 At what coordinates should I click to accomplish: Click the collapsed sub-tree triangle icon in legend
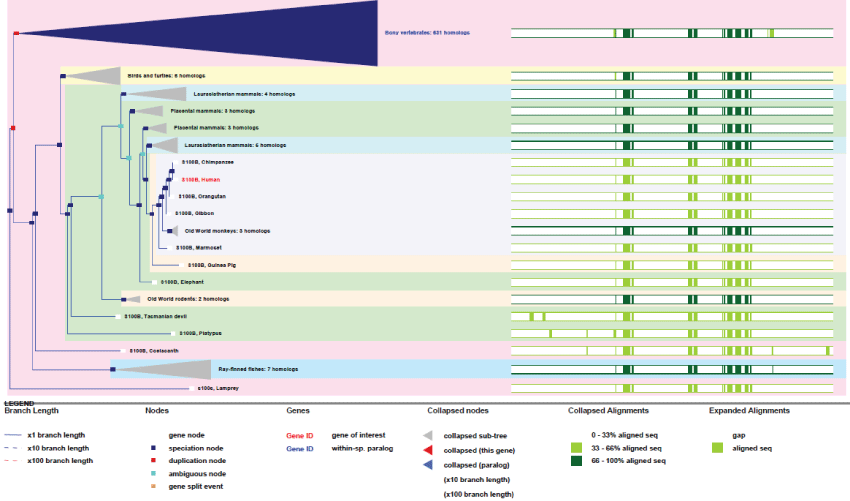click(x=428, y=436)
